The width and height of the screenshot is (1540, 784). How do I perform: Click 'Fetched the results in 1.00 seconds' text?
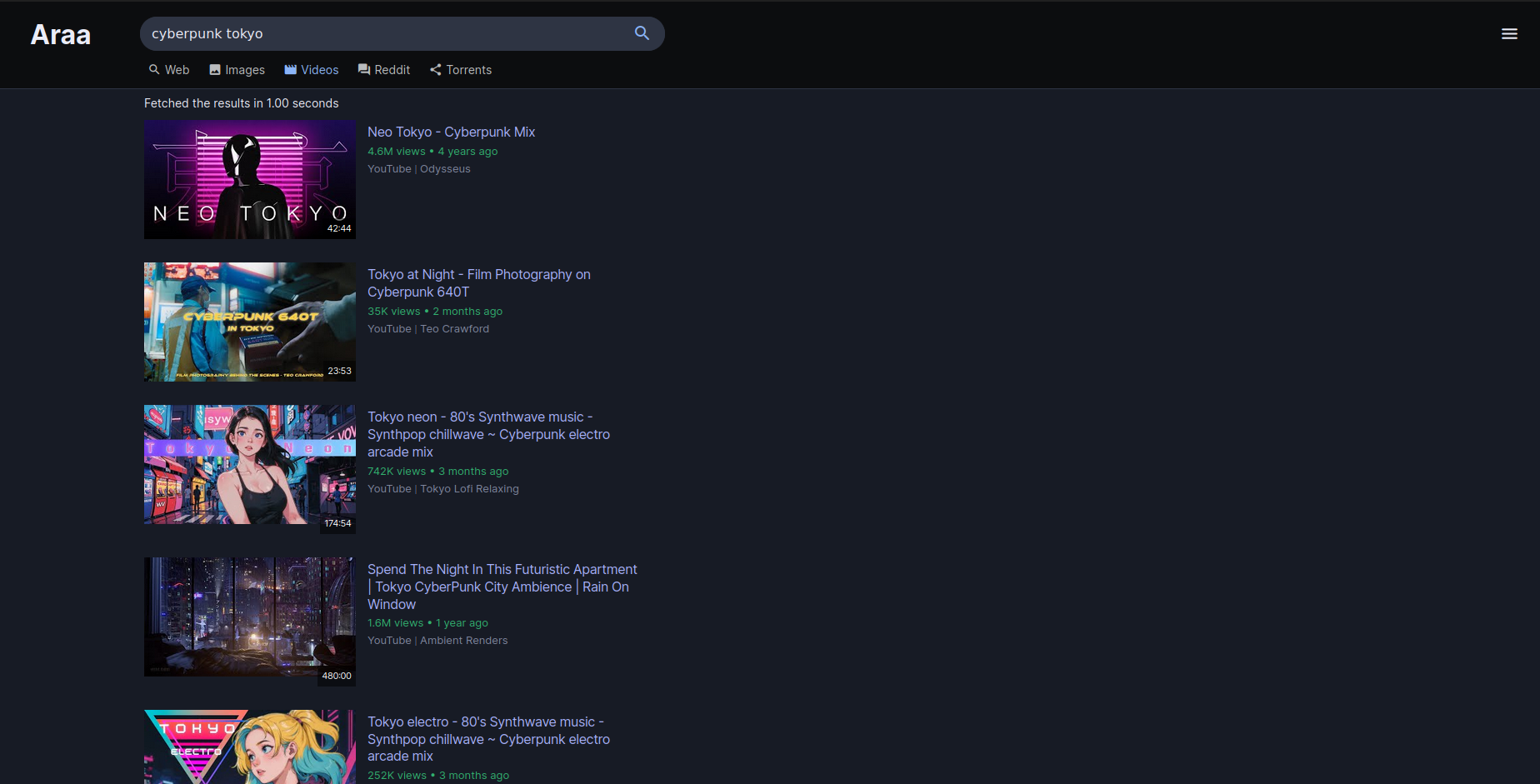tap(242, 103)
